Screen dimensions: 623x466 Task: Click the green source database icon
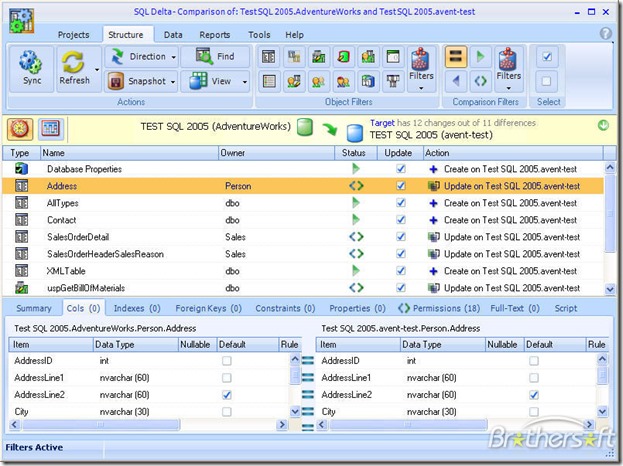tap(305, 128)
